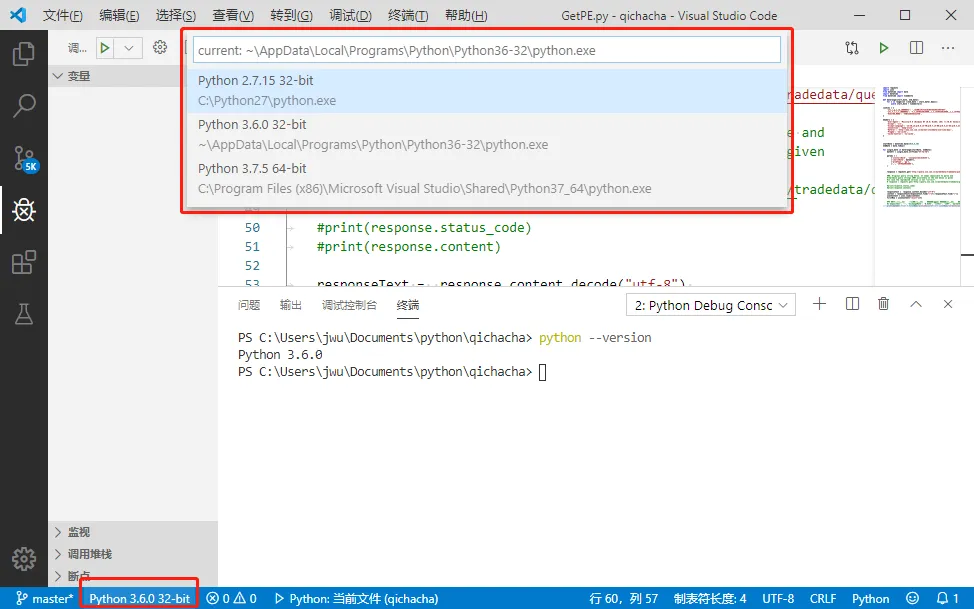Expand the 调用堆栈 section
The height and width of the screenshot is (609, 974).
(x=133, y=554)
